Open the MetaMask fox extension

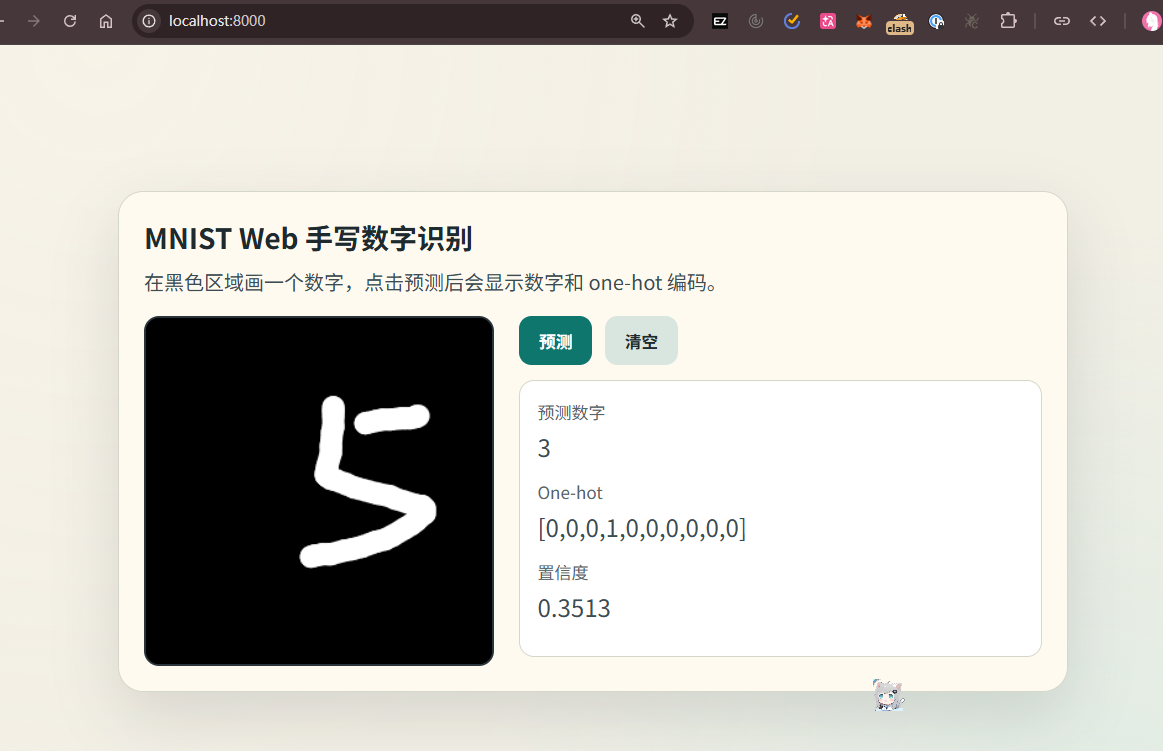864,21
